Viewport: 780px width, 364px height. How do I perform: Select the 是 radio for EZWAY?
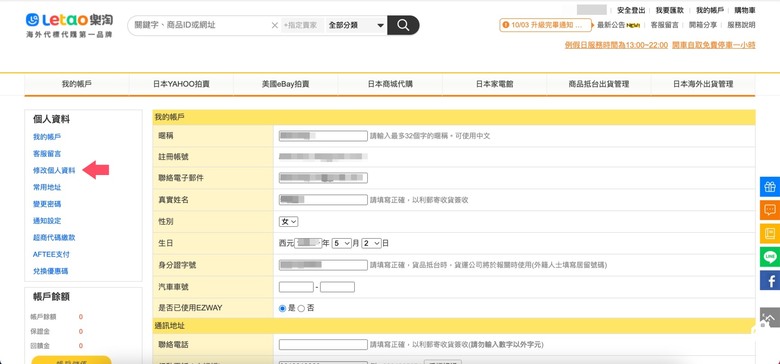(283, 308)
